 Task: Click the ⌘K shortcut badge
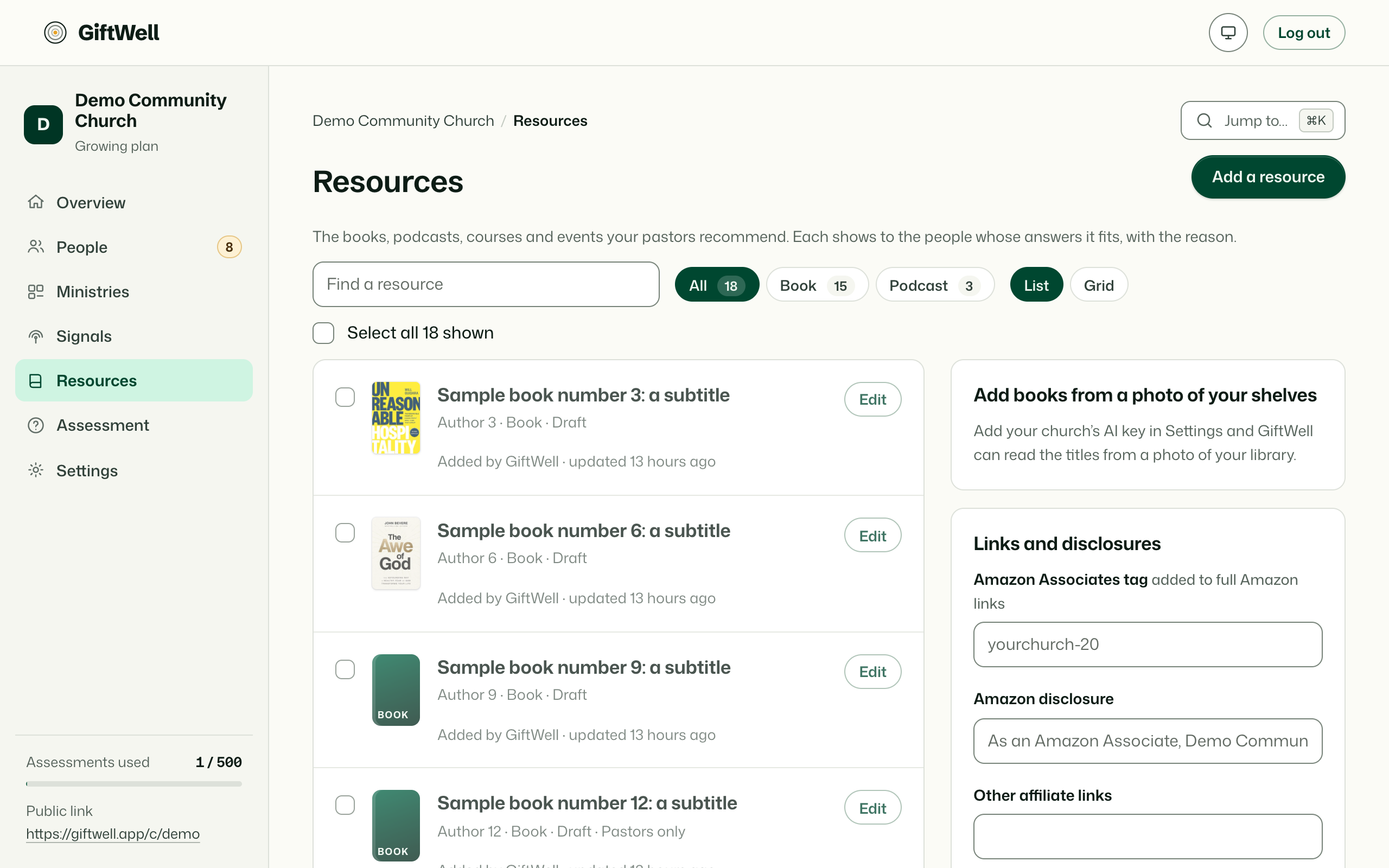1316,120
